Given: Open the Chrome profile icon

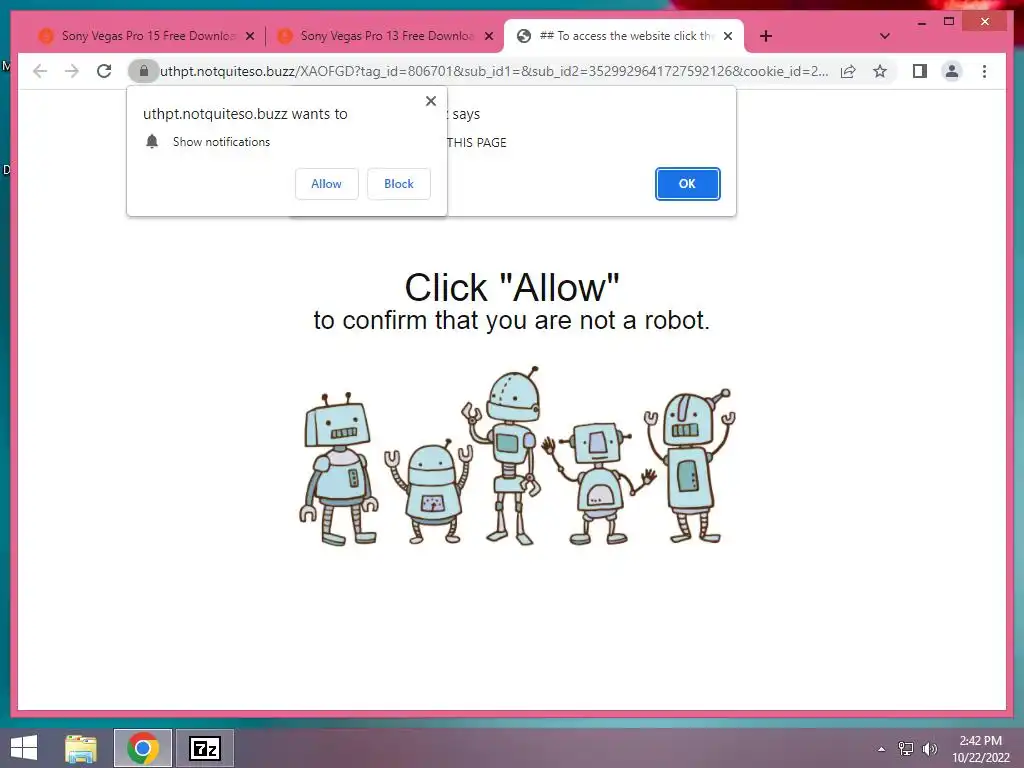Looking at the screenshot, I should coord(952,71).
